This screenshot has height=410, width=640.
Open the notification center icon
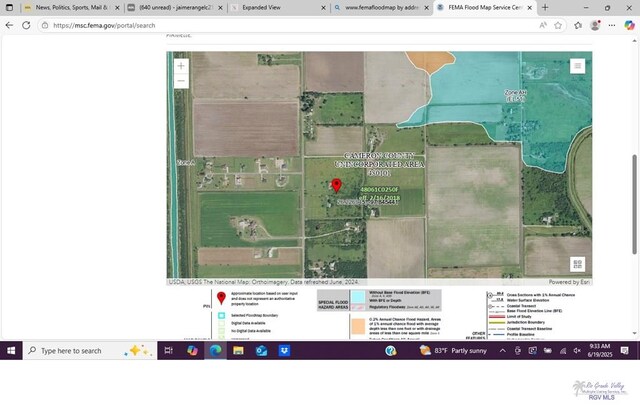coord(624,350)
